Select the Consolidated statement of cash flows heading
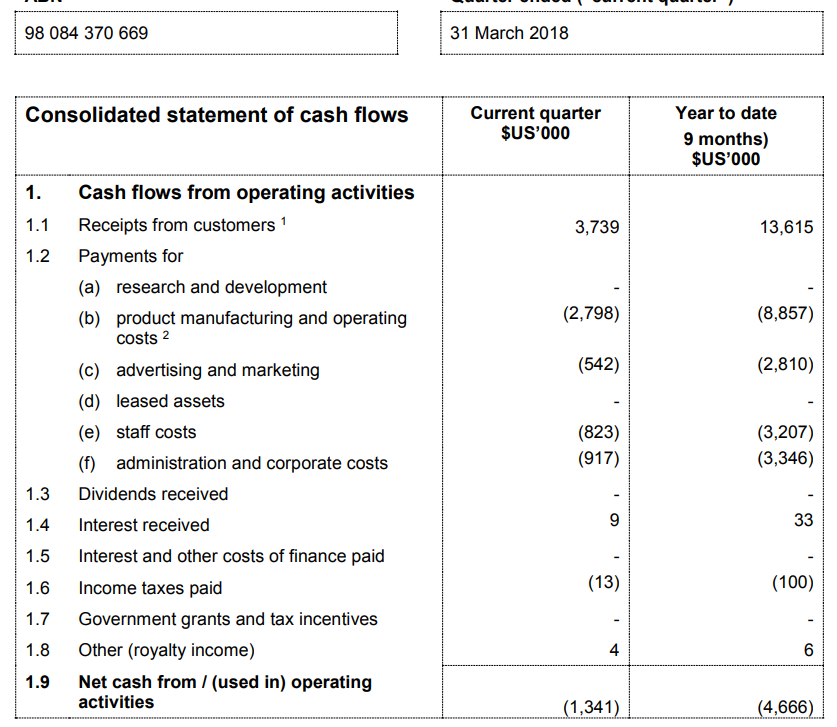Viewport: 837px width, 727px height. coord(217,115)
